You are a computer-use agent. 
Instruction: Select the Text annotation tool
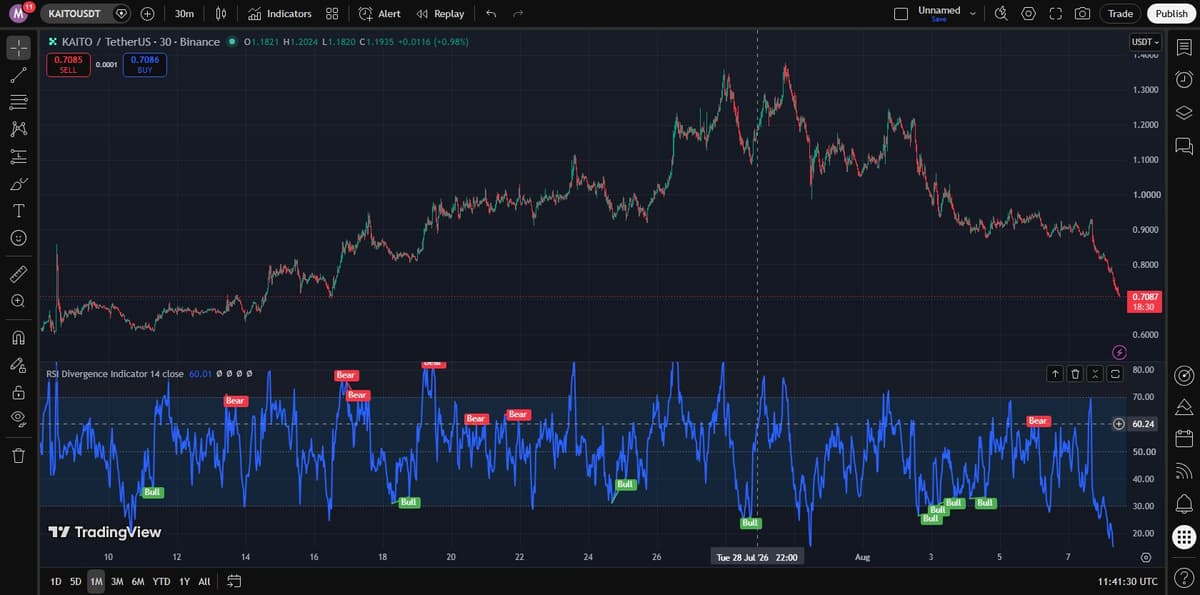click(18, 211)
